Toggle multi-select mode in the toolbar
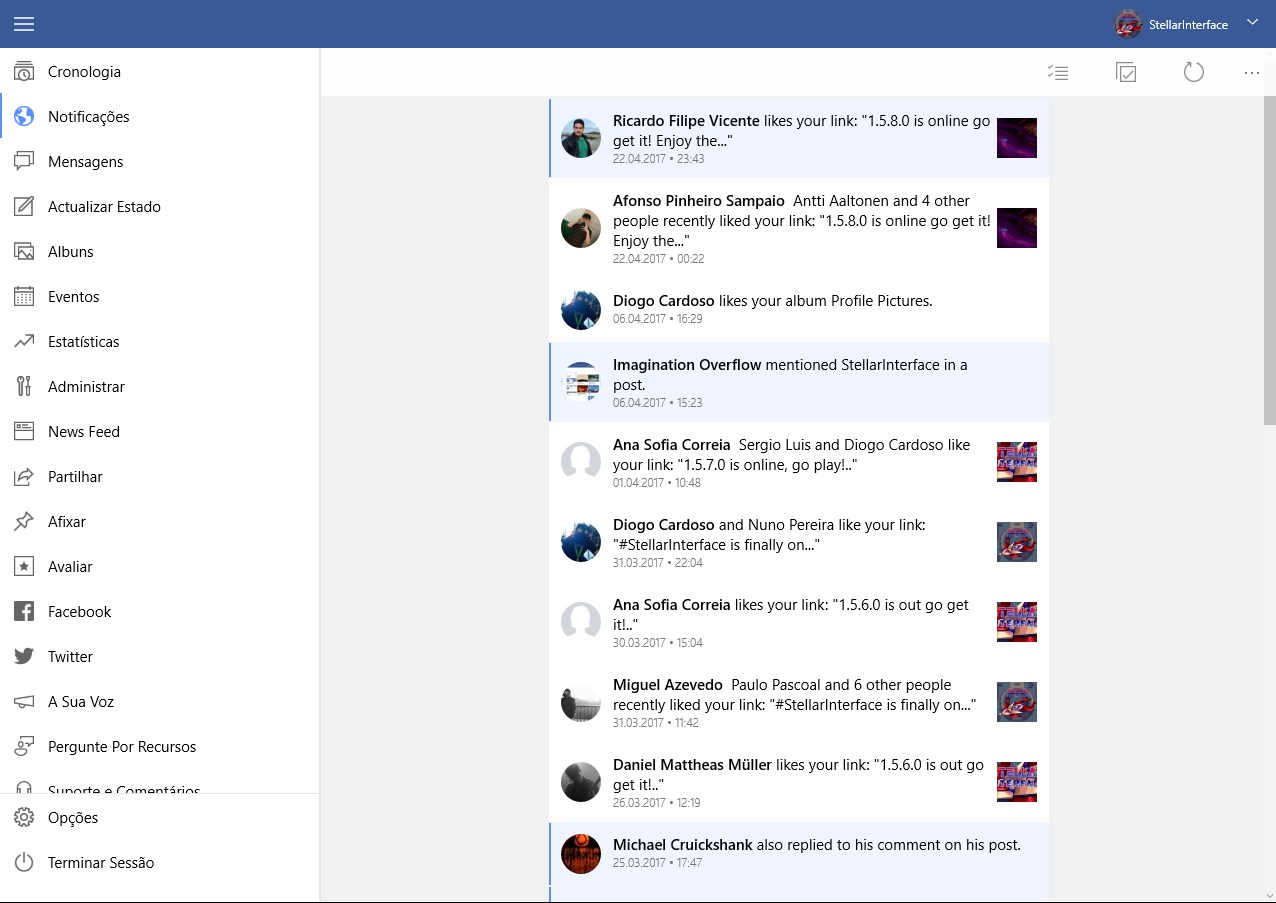1276x903 pixels. tap(1058, 72)
